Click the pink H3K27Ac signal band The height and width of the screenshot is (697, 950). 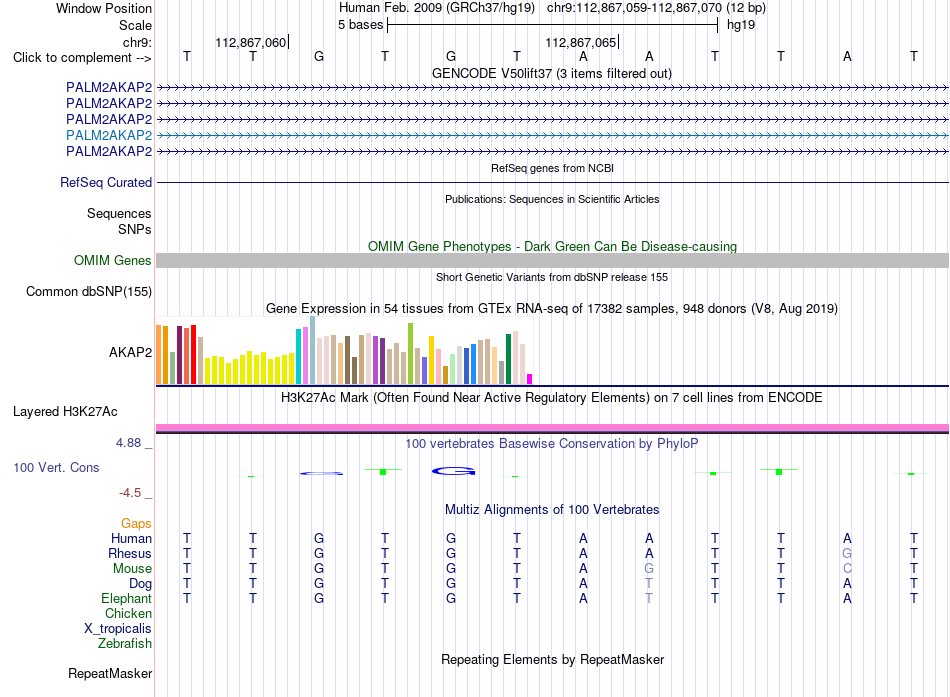tap(552, 428)
